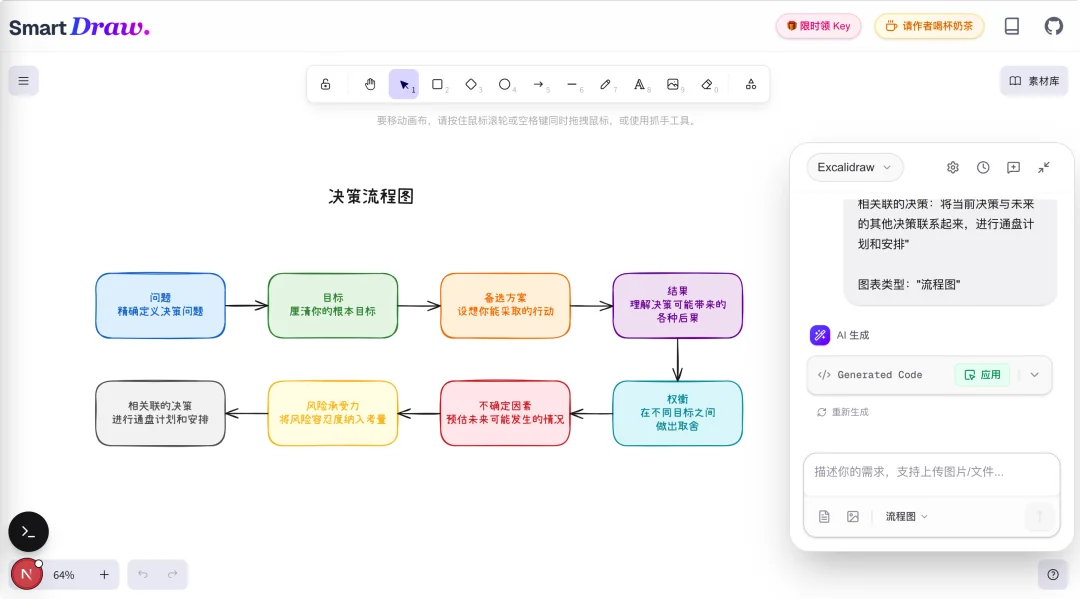
Task: Open the 素材库 panel
Action: point(1034,79)
